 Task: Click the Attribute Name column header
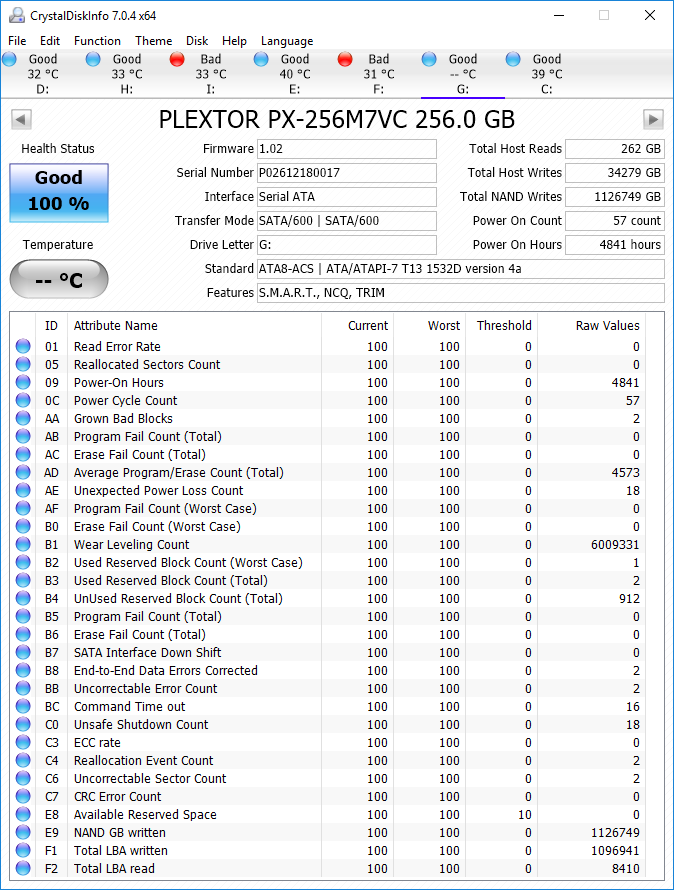point(194,325)
